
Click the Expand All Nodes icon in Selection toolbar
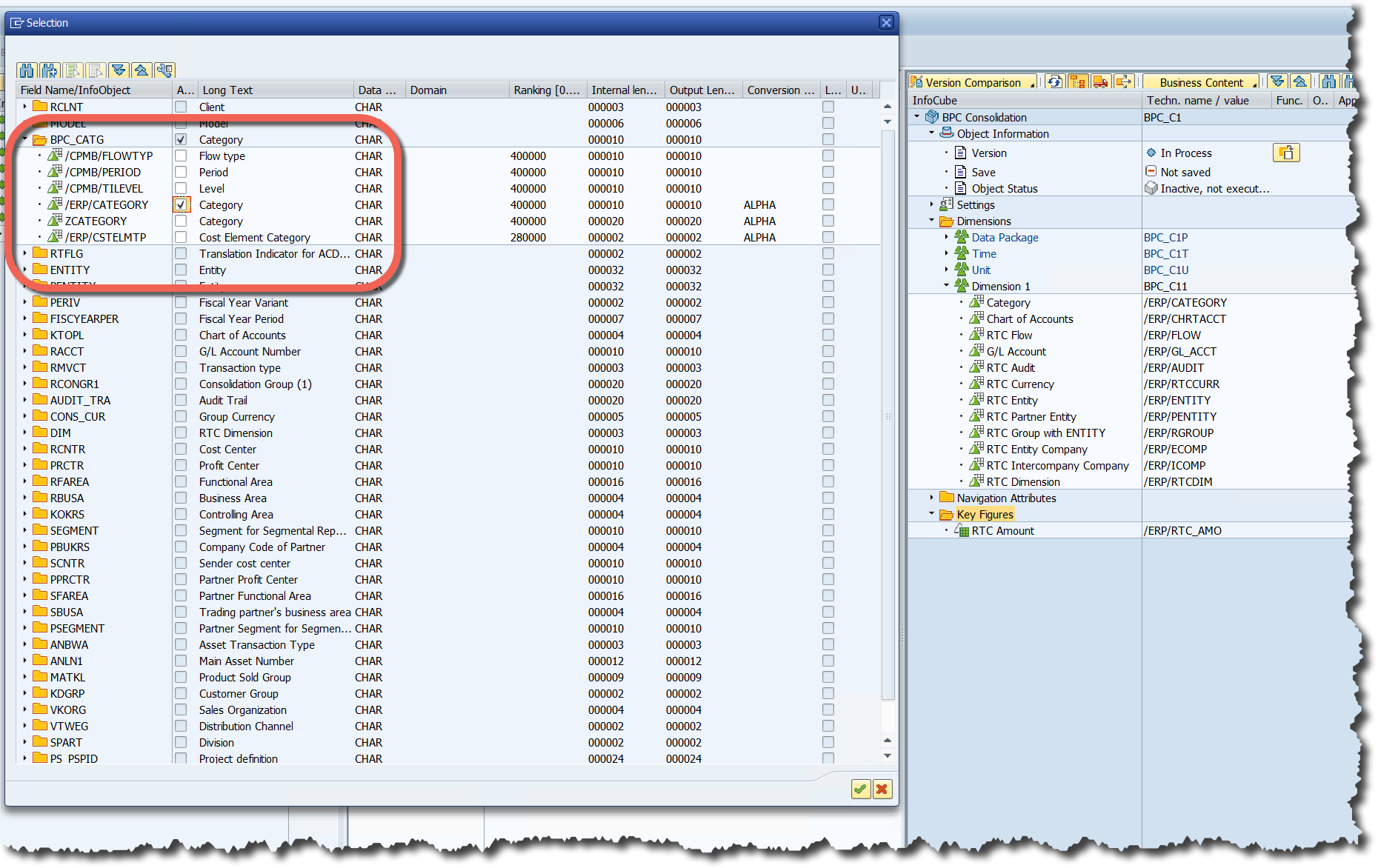tap(119, 70)
